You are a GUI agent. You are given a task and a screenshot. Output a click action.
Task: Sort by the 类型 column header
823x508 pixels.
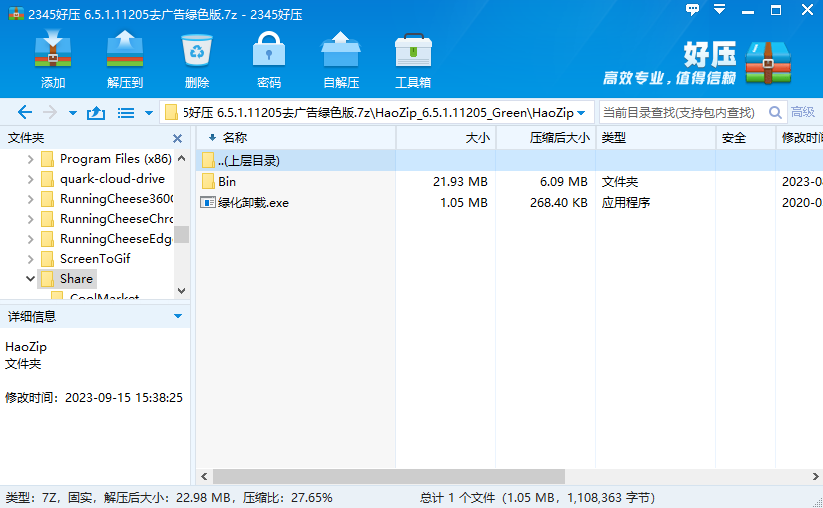click(656, 137)
